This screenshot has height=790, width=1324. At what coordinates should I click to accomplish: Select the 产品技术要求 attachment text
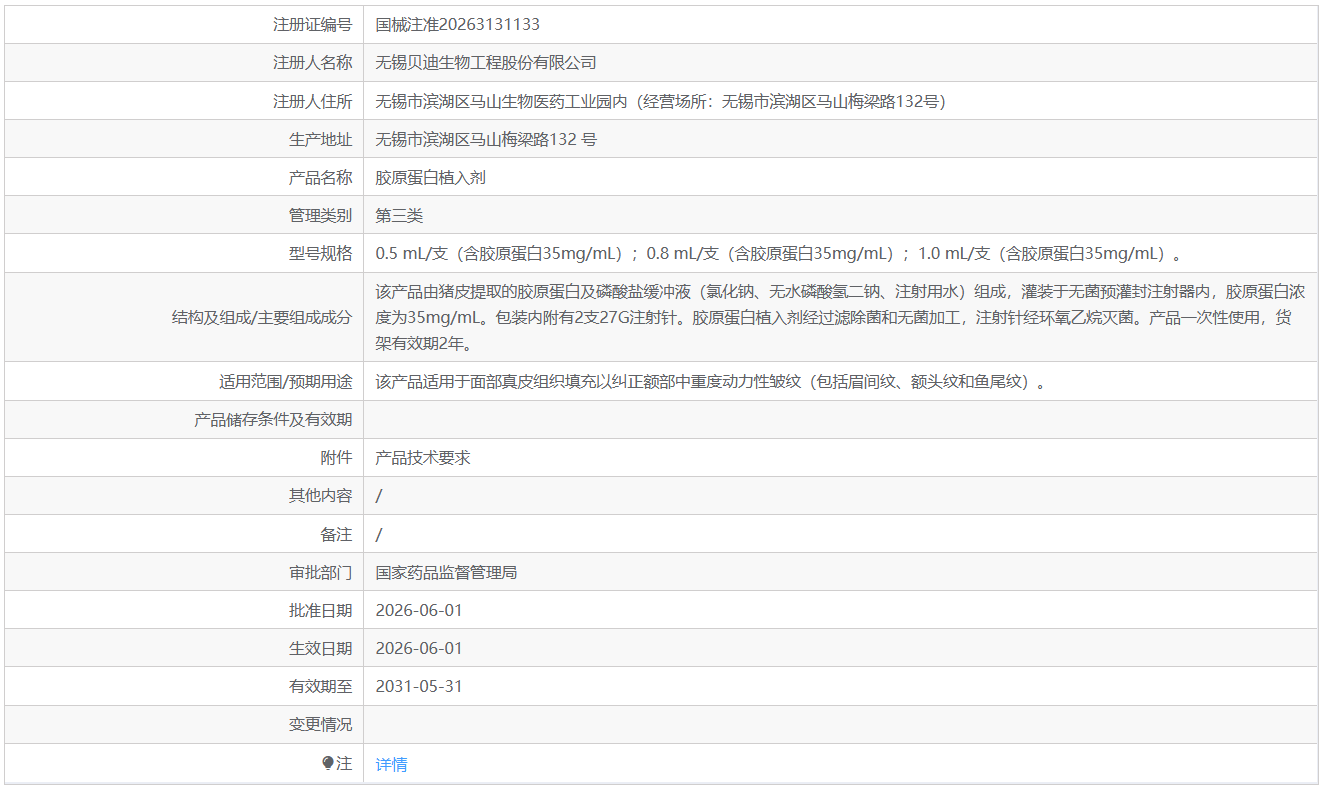click(x=423, y=457)
